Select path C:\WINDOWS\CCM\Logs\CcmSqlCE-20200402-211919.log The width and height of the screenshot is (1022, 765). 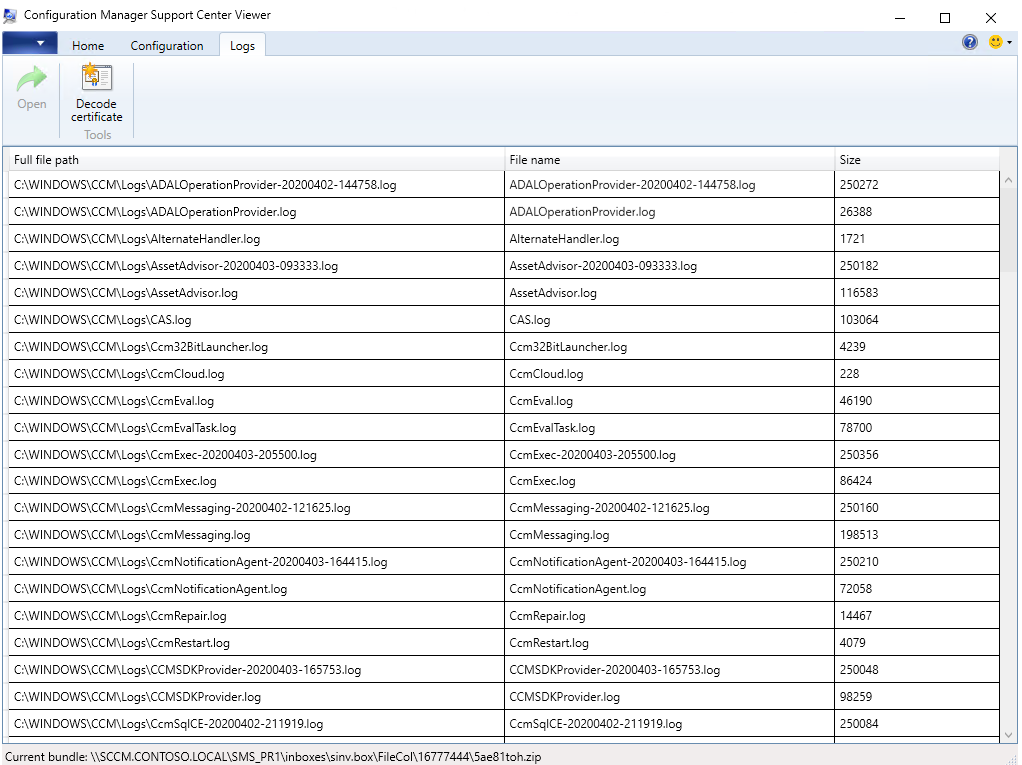click(169, 724)
